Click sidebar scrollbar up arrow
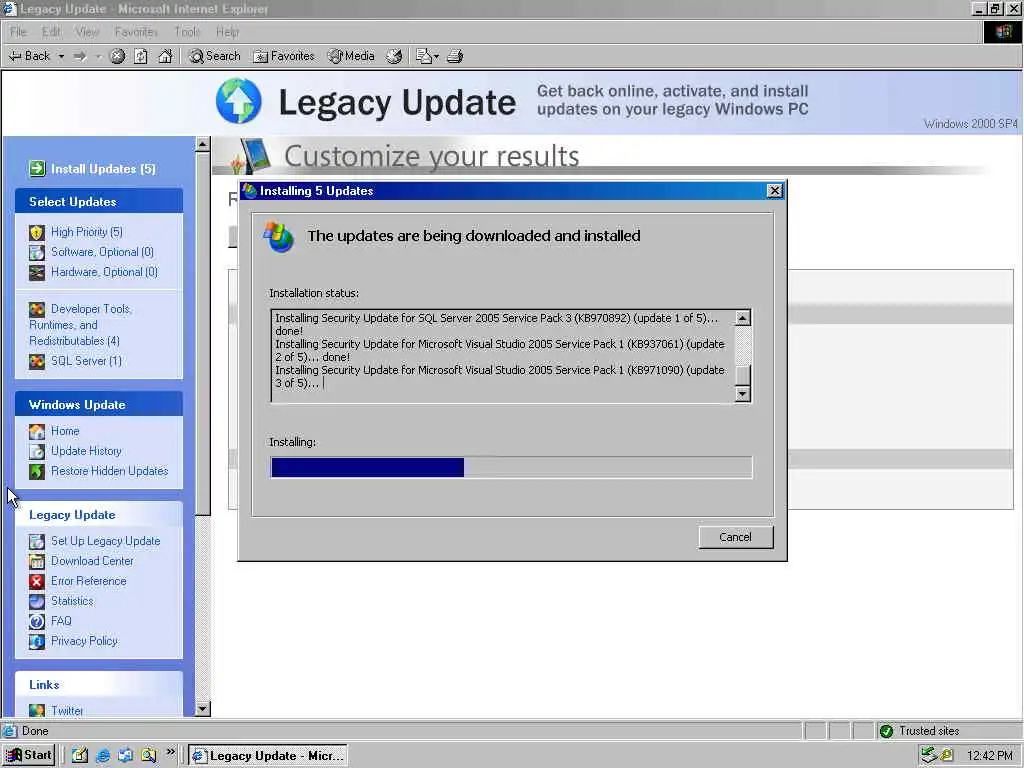The height and width of the screenshot is (768, 1024). pos(202,144)
